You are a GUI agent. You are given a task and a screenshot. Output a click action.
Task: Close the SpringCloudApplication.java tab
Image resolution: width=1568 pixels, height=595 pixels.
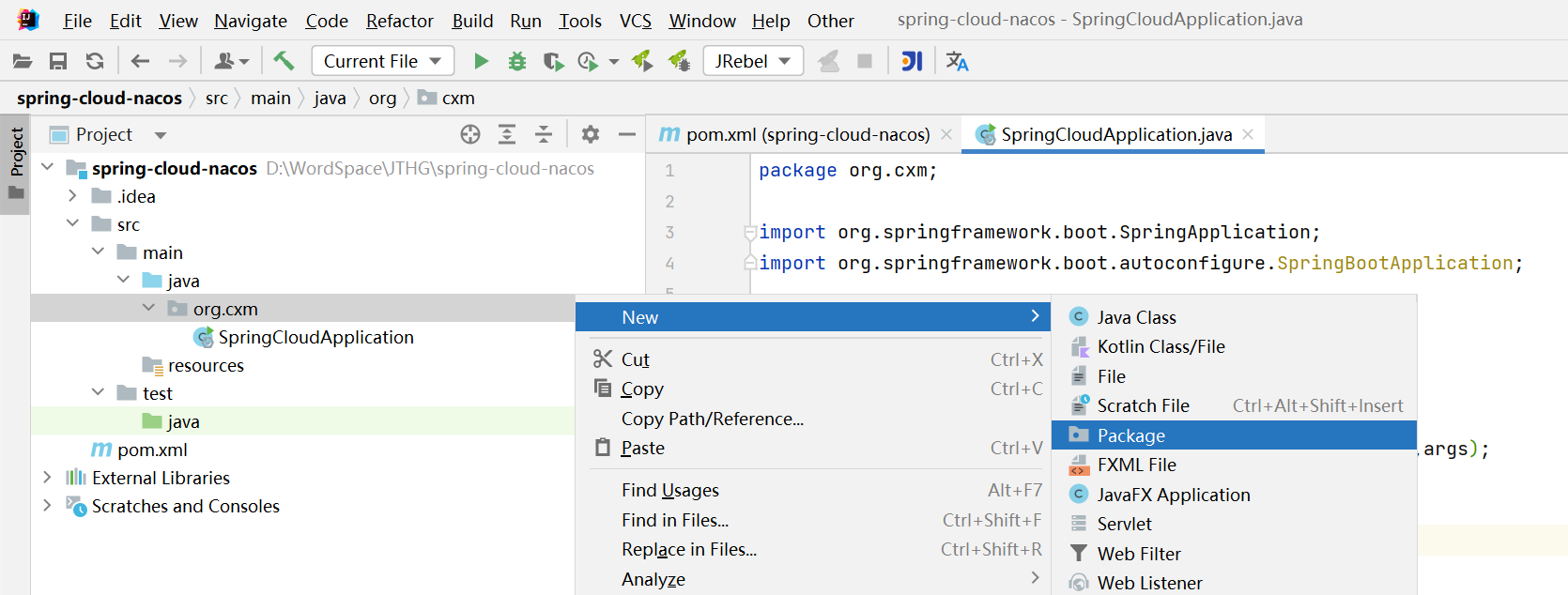[x=1248, y=134]
